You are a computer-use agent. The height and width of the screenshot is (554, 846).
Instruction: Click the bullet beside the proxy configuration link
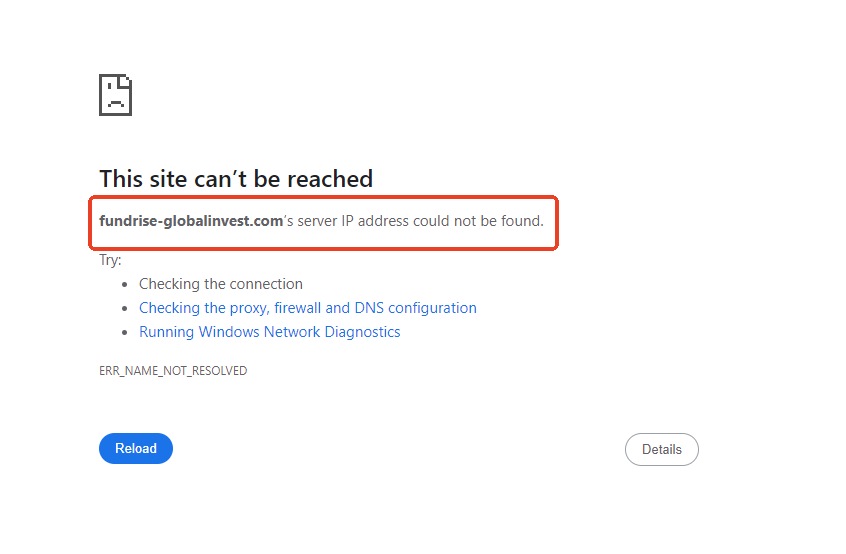click(x=124, y=308)
